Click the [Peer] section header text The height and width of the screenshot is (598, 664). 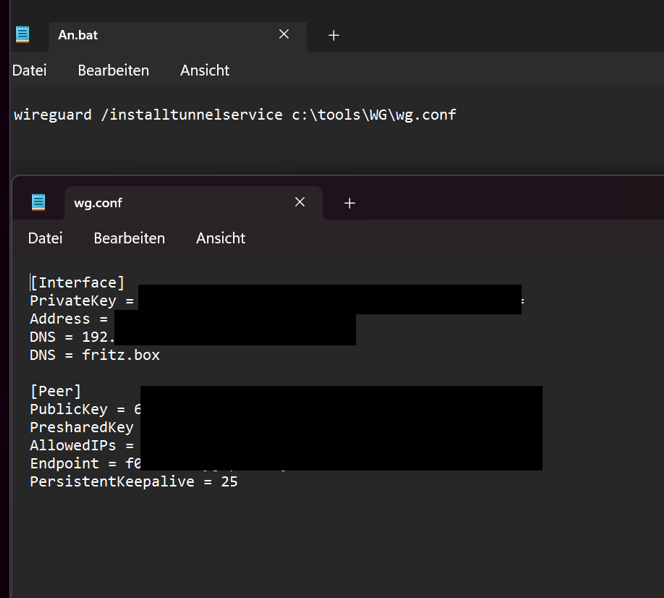56,391
